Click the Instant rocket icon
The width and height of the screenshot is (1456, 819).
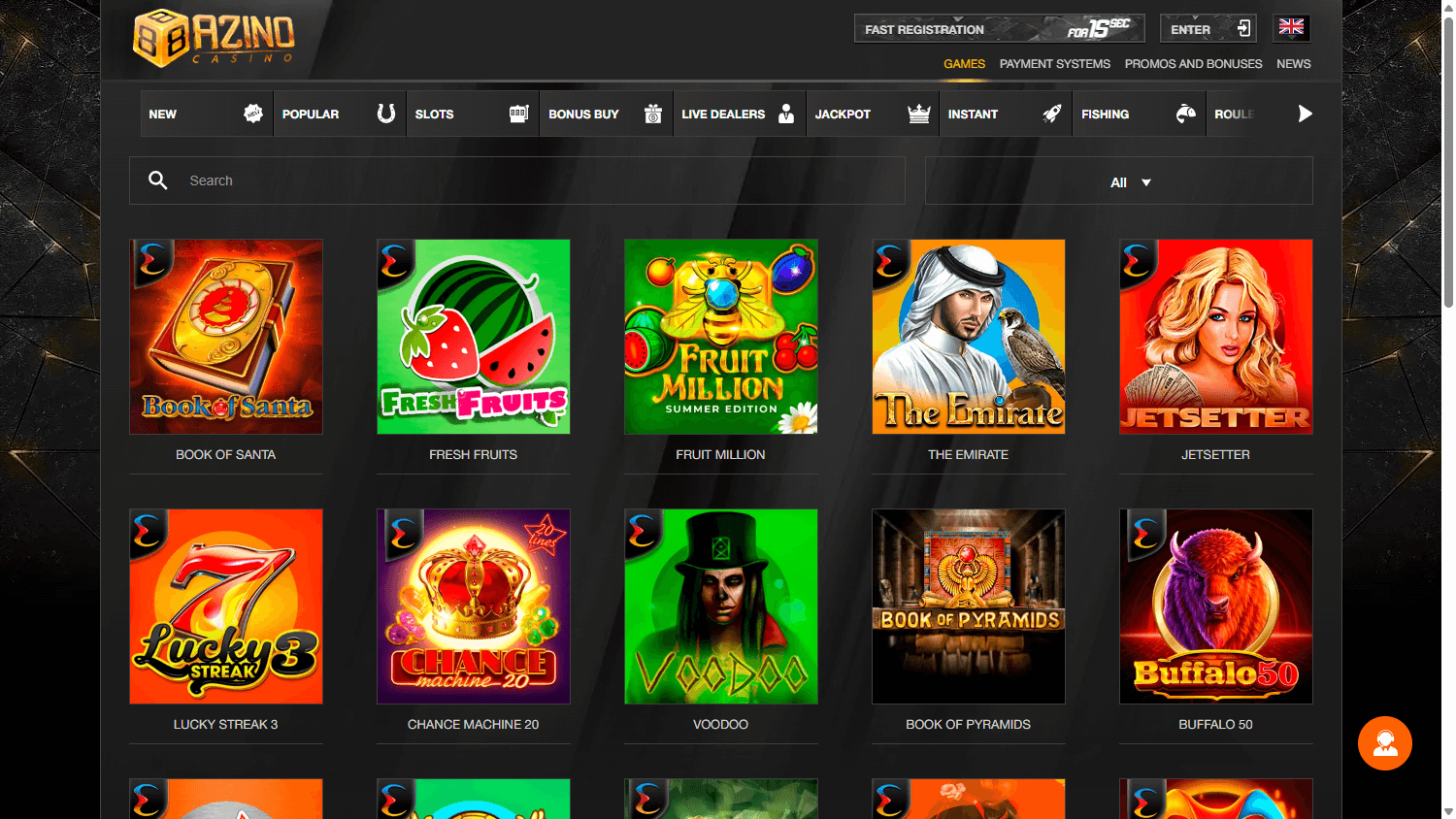tap(1051, 114)
